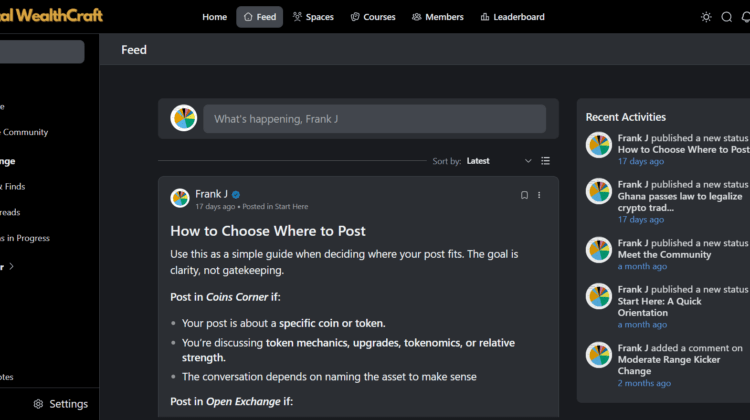Viewport: 750px width, 420px height.
Task: Expand the sidebar section chevron arrow
Action: [x=15, y=267]
